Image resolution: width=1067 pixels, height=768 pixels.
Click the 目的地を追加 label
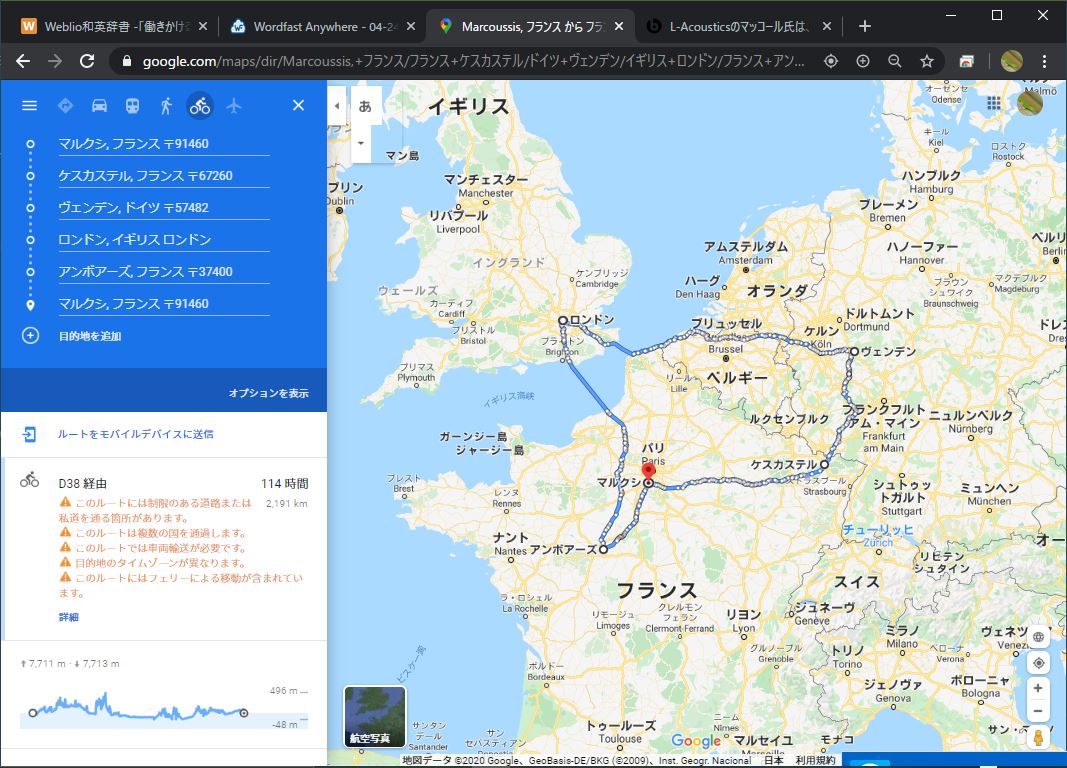(90, 336)
